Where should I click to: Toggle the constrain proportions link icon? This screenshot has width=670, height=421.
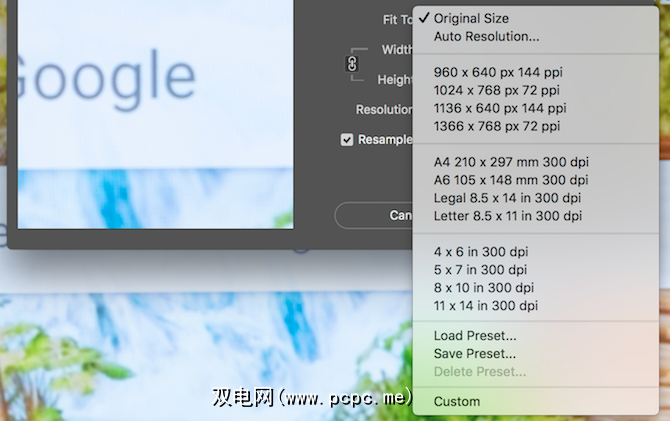tap(352, 64)
